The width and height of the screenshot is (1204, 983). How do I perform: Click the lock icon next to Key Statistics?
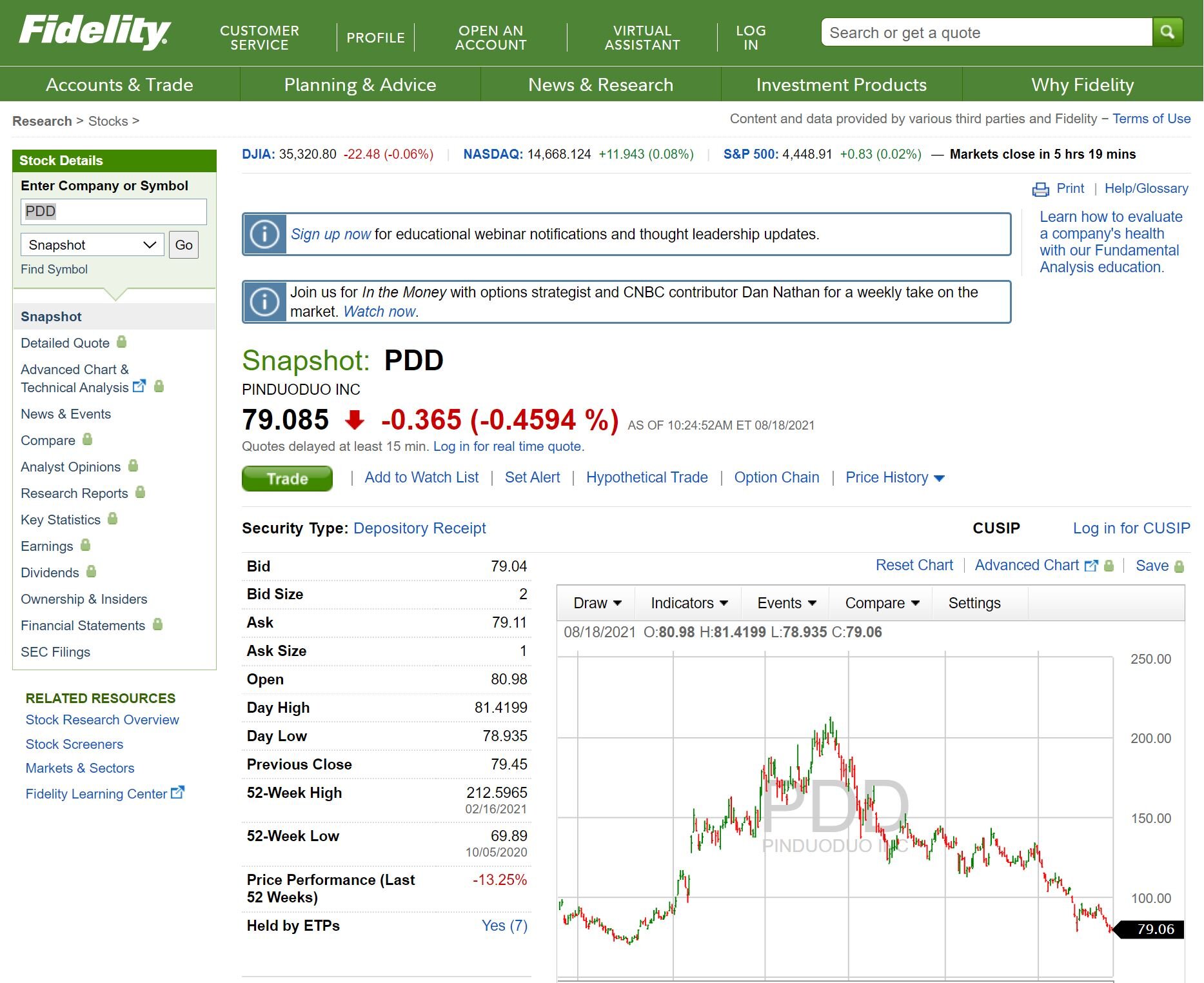[112, 519]
